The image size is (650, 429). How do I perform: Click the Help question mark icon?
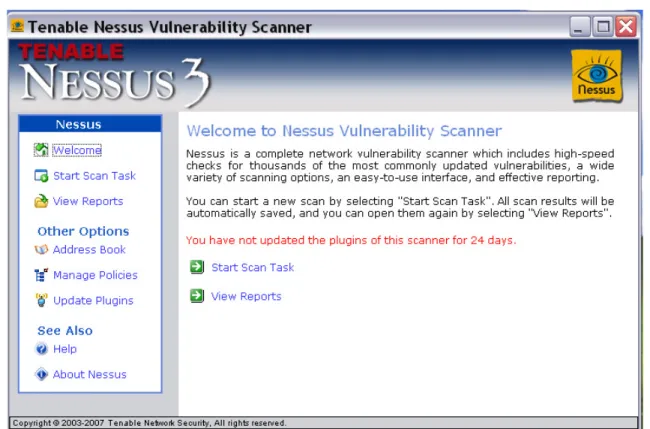tap(41, 349)
